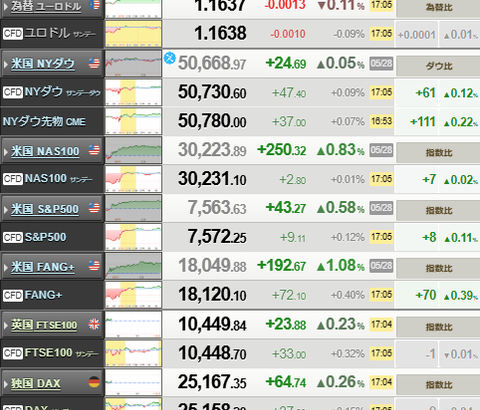Expand the 独国 DAX row arrow
The image size is (480, 410).
[x=6, y=384]
